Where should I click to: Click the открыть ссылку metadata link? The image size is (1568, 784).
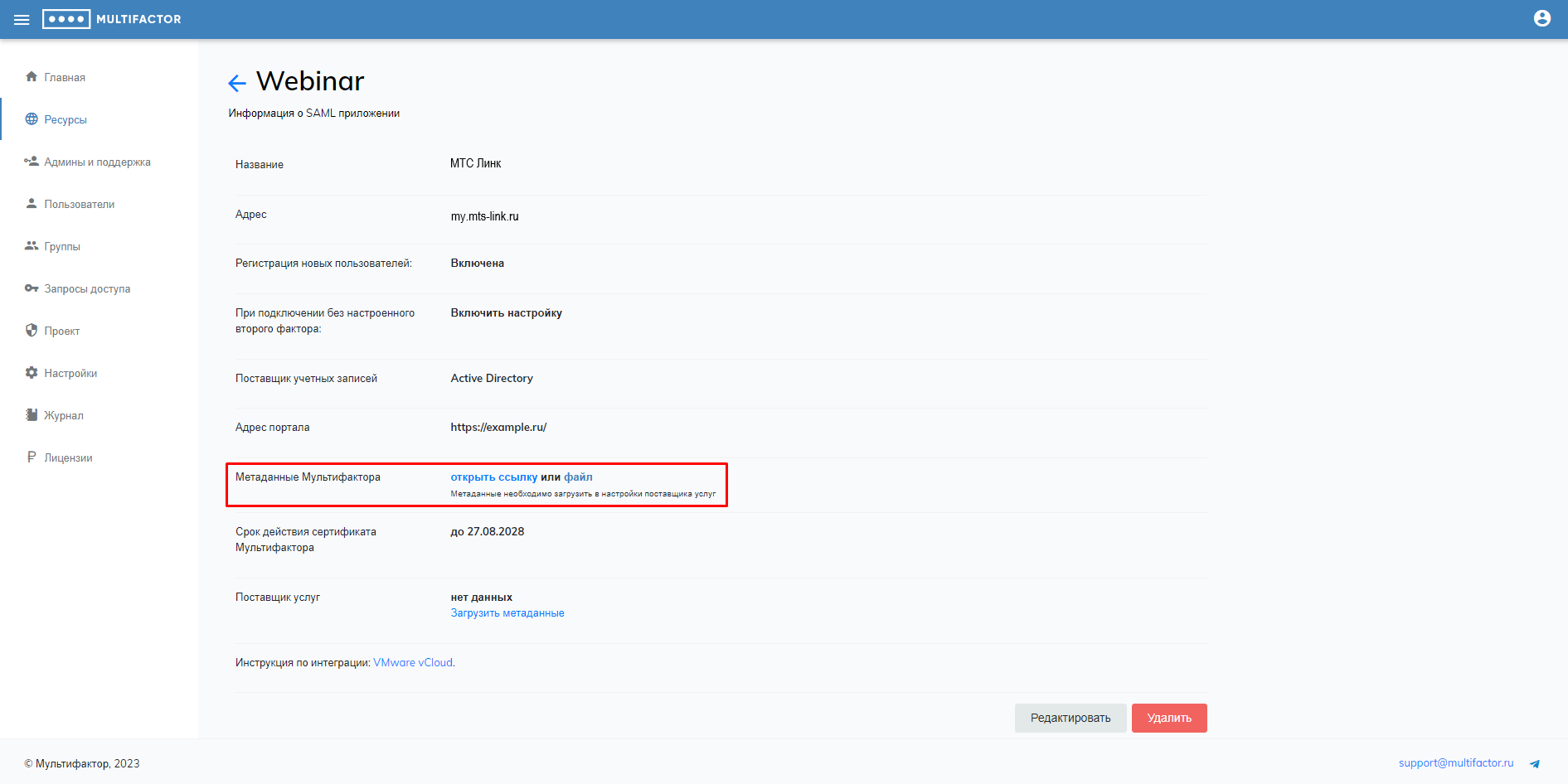494,477
